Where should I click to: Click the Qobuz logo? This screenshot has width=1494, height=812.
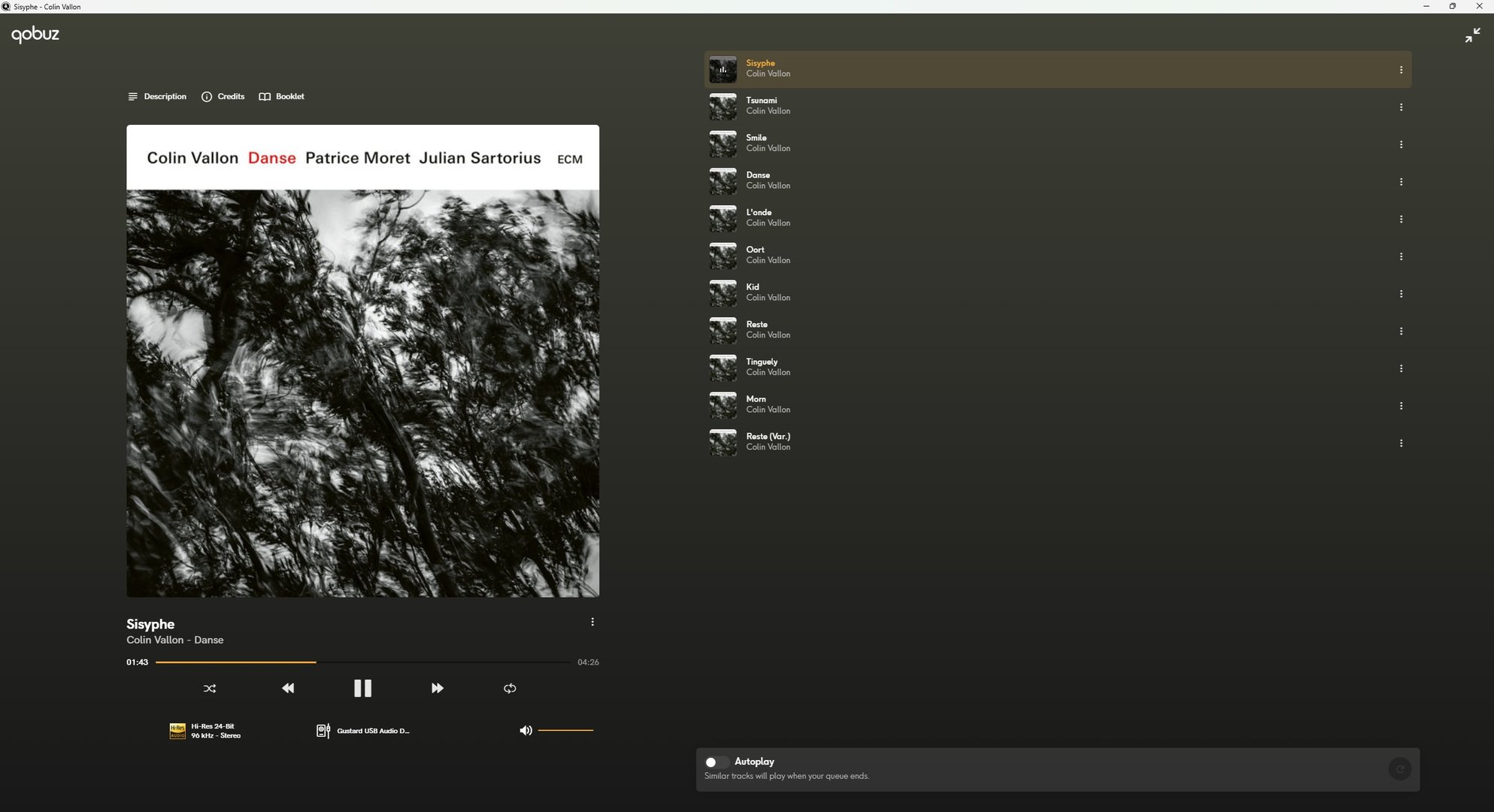tap(35, 35)
